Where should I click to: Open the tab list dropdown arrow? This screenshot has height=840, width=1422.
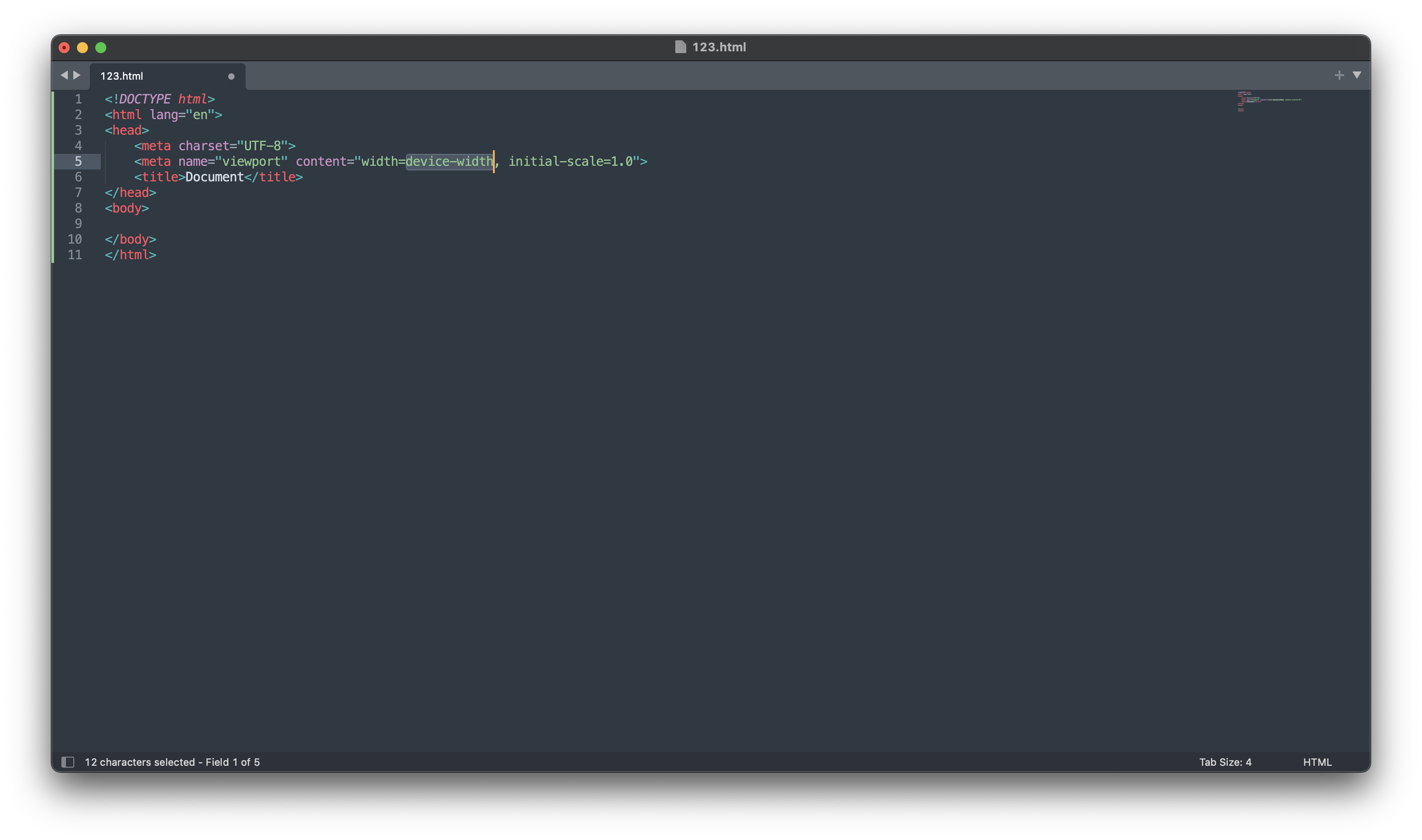[1357, 75]
